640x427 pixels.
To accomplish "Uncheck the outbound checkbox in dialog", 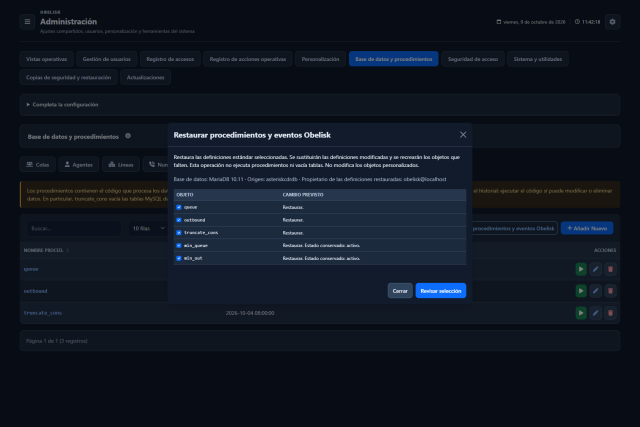I will (179, 220).
